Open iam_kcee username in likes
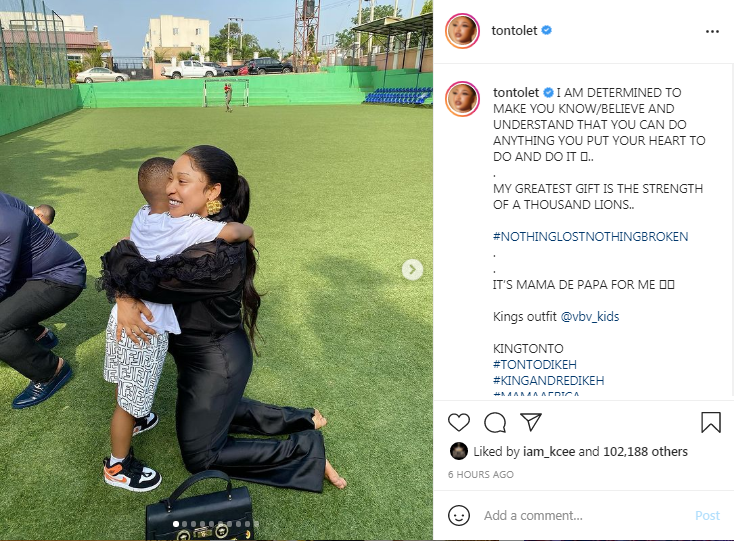The image size is (734, 541). (x=549, y=452)
